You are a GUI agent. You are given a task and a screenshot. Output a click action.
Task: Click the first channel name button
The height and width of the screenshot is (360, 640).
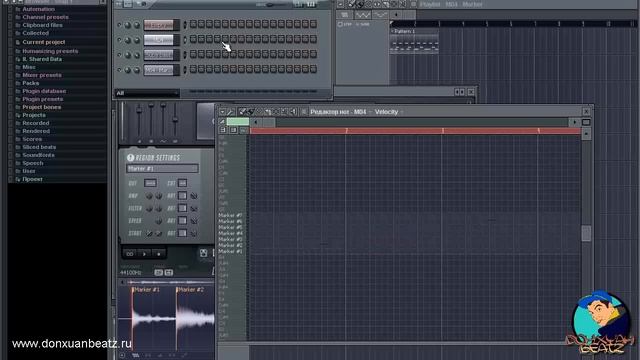[x=159, y=25]
